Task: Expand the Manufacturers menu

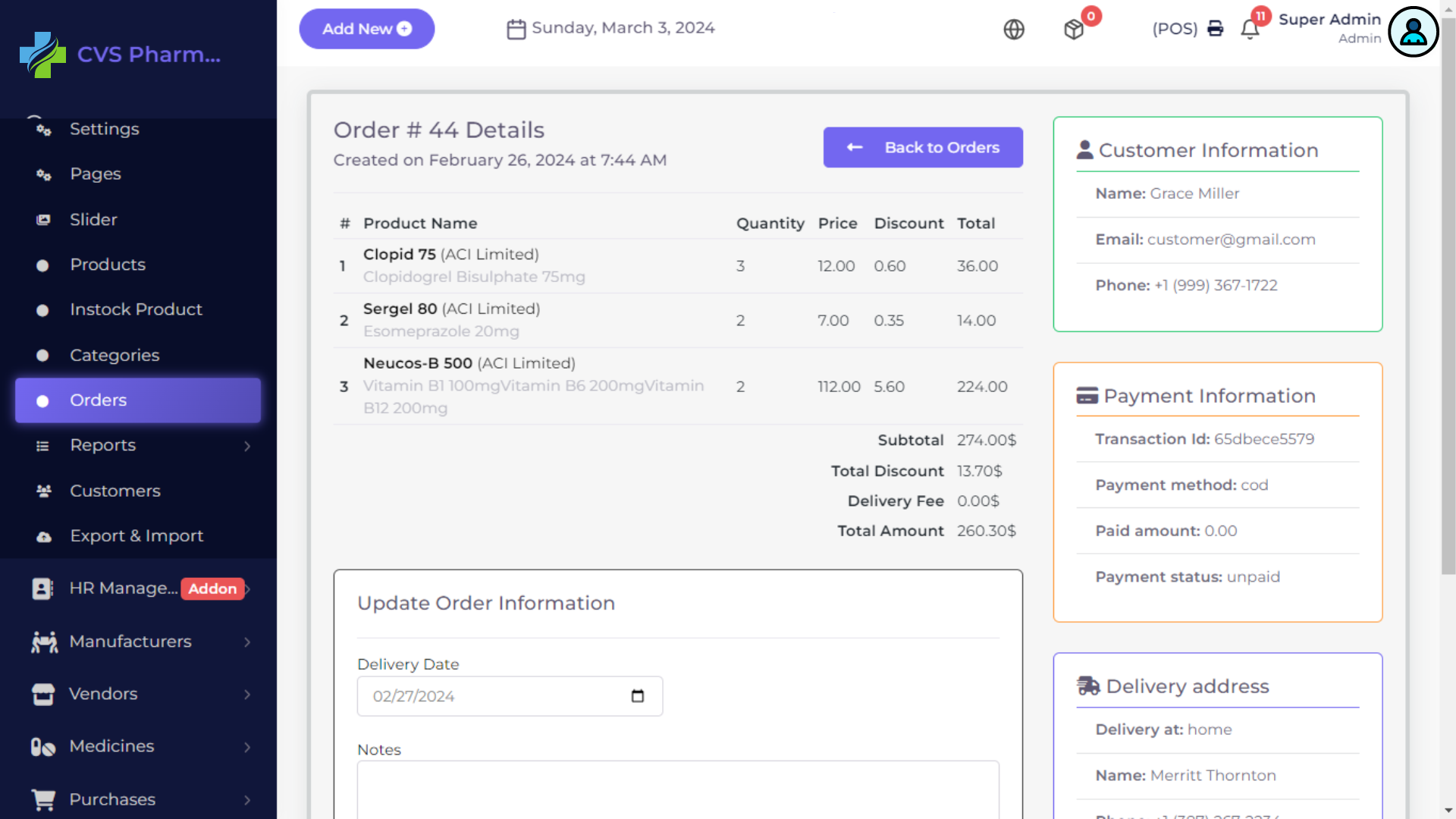Action: [x=247, y=642]
